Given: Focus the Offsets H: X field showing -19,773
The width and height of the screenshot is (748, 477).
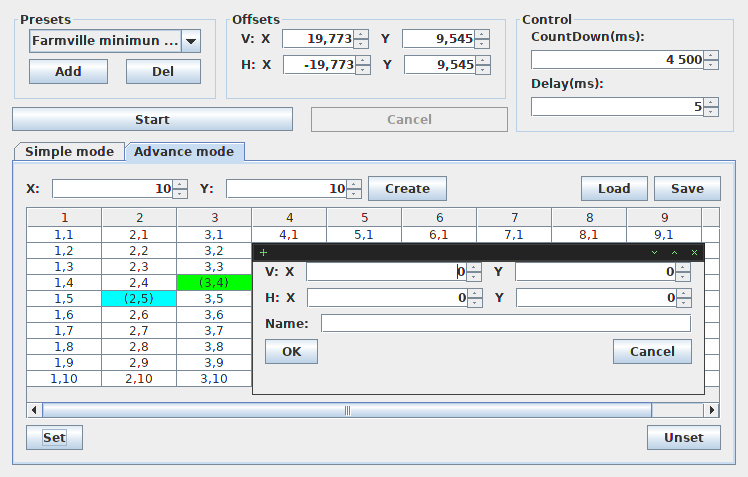Looking at the screenshot, I should click(319, 65).
